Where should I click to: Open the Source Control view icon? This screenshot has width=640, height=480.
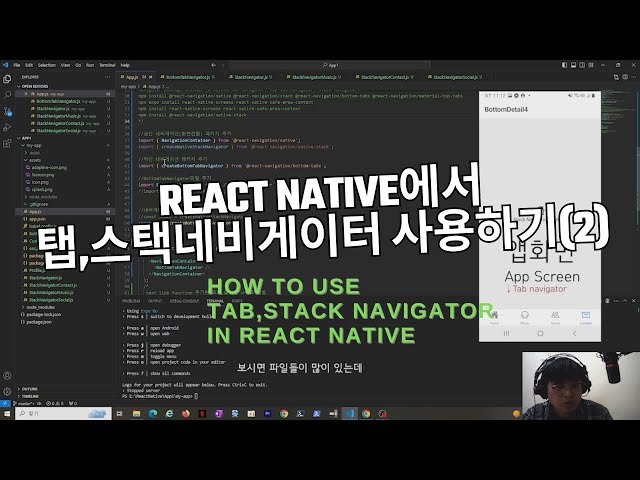tap(7, 111)
